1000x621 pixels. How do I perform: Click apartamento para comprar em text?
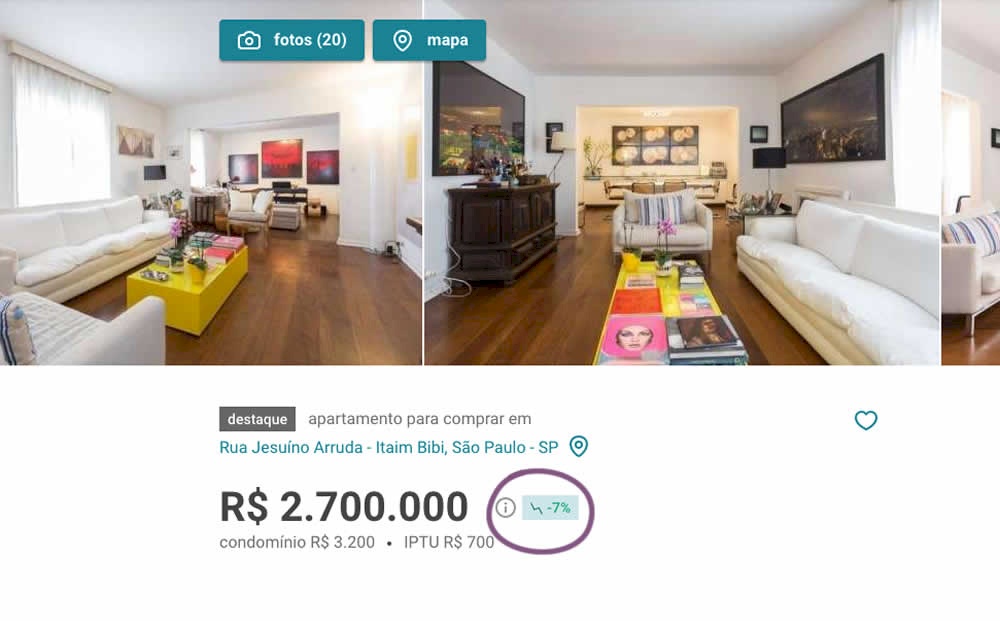420,419
